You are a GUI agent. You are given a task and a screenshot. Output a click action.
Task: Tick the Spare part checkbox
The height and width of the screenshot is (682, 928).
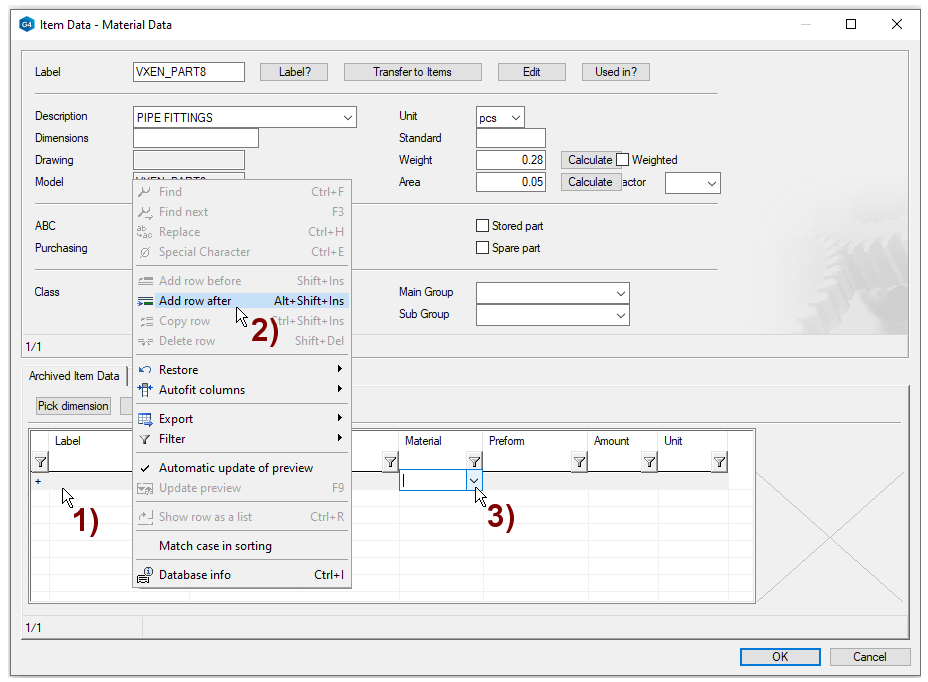(x=483, y=248)
